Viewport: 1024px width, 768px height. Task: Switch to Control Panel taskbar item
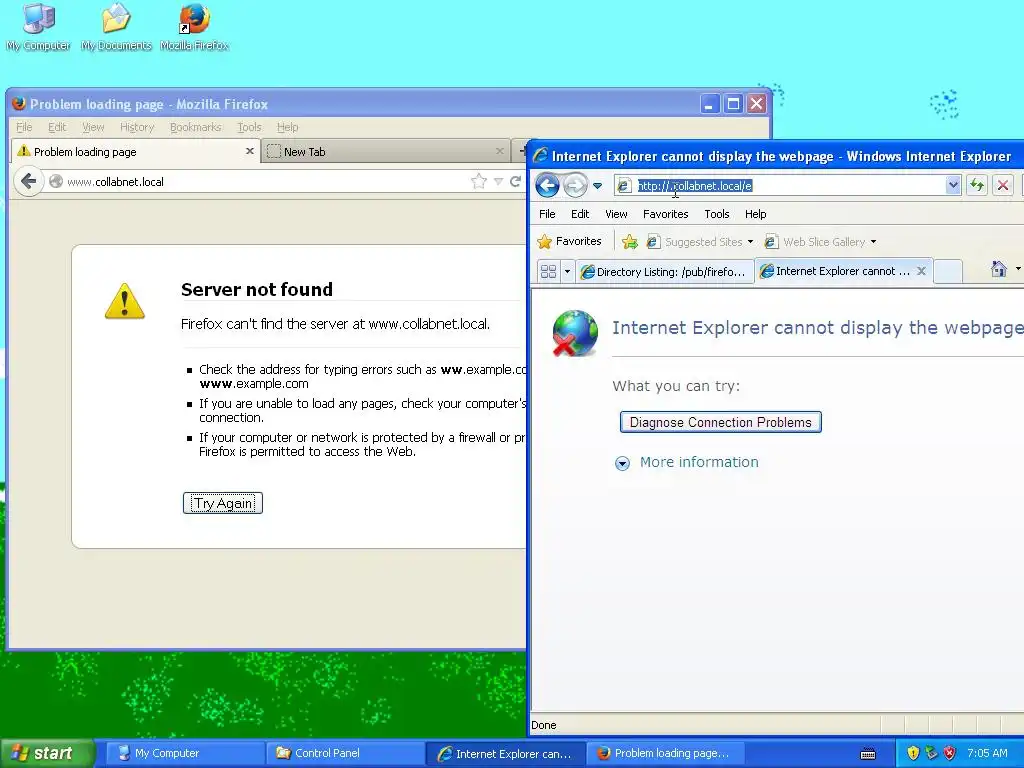click(x=344, y=753)
